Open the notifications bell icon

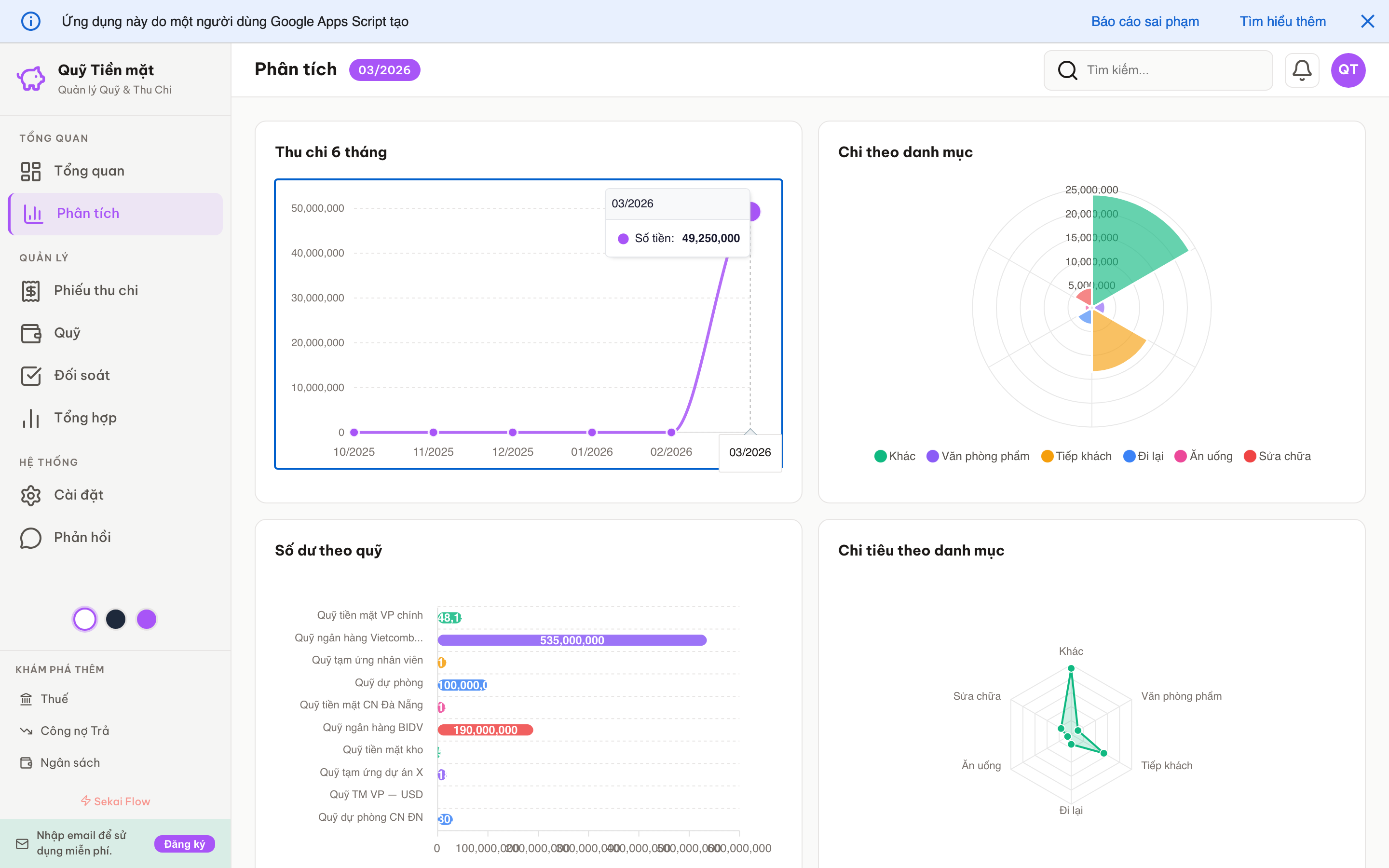coord(1301,70)
